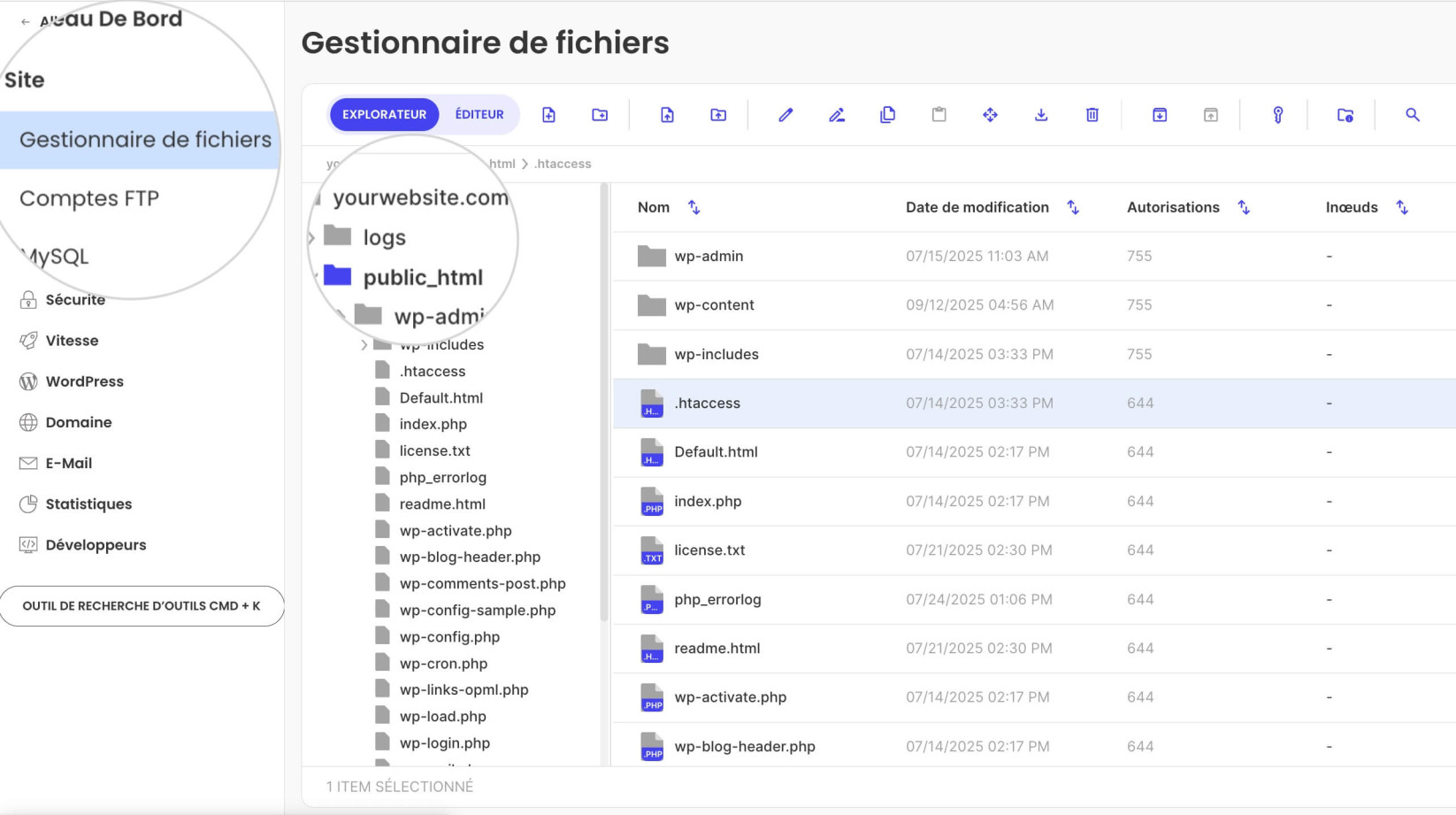
Task: Switch to Éditeur mode
Action: point(479,114)
